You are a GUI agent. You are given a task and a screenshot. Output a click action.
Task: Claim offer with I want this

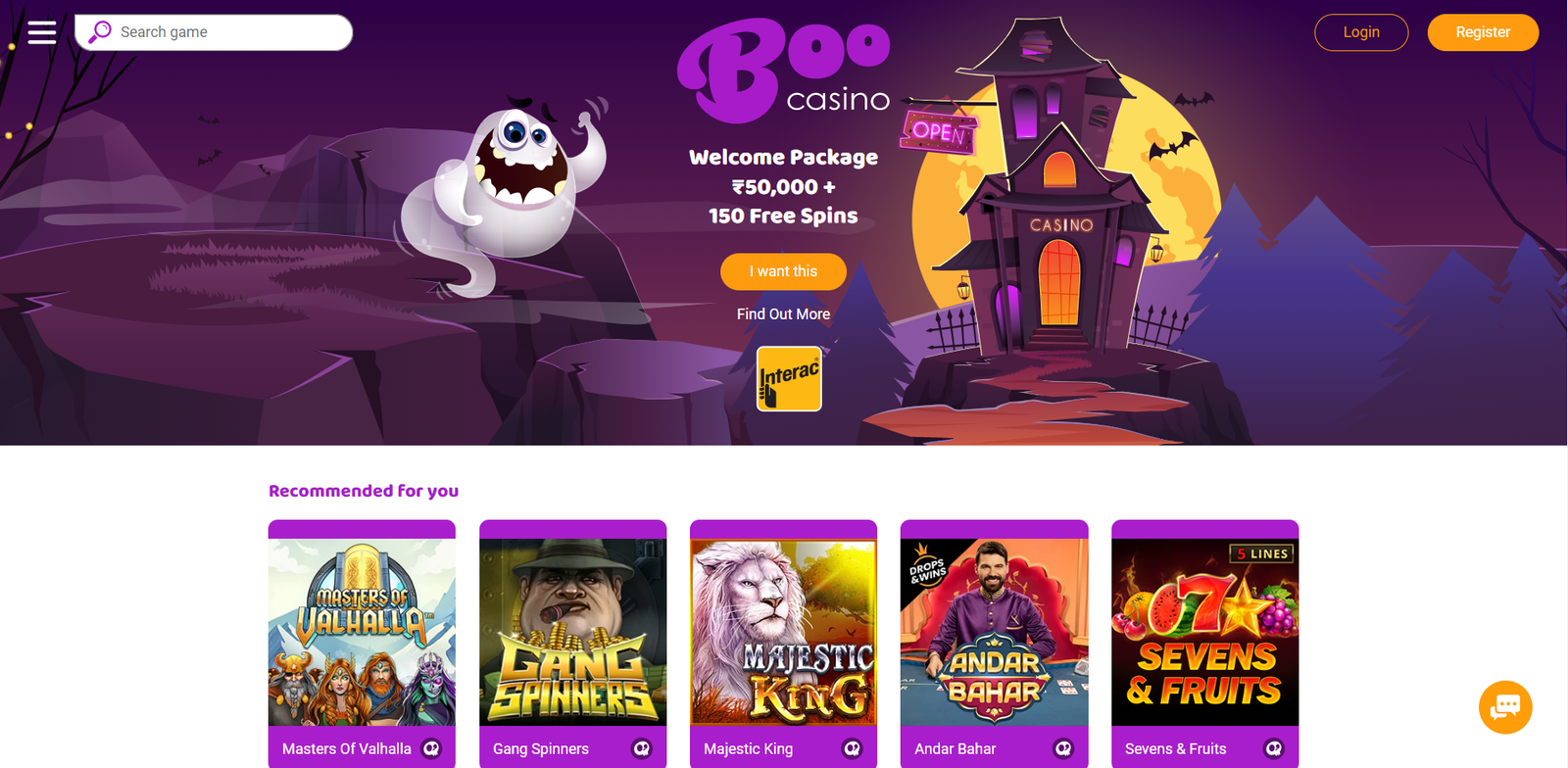[x=783, y=271]
